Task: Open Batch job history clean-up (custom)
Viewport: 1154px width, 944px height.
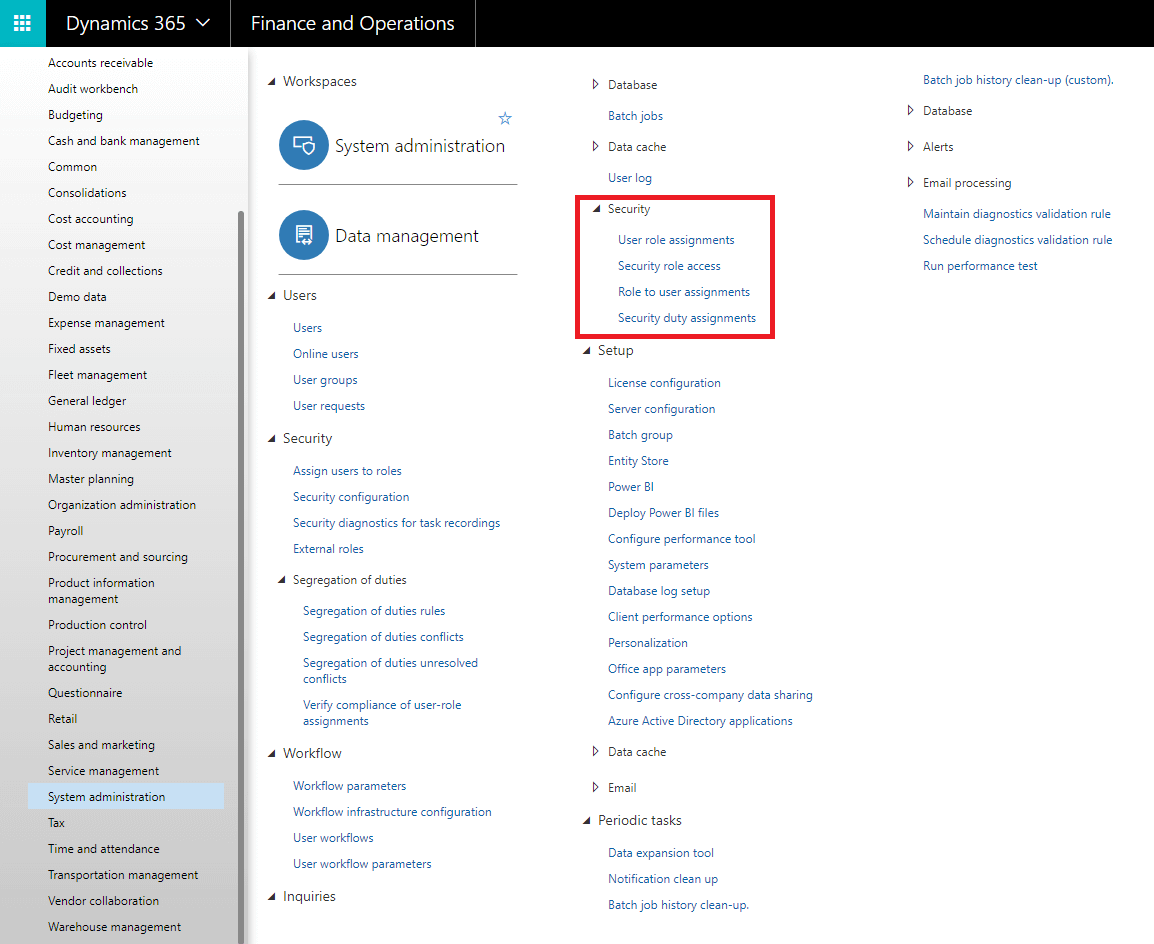Action: pos(1019,80)
